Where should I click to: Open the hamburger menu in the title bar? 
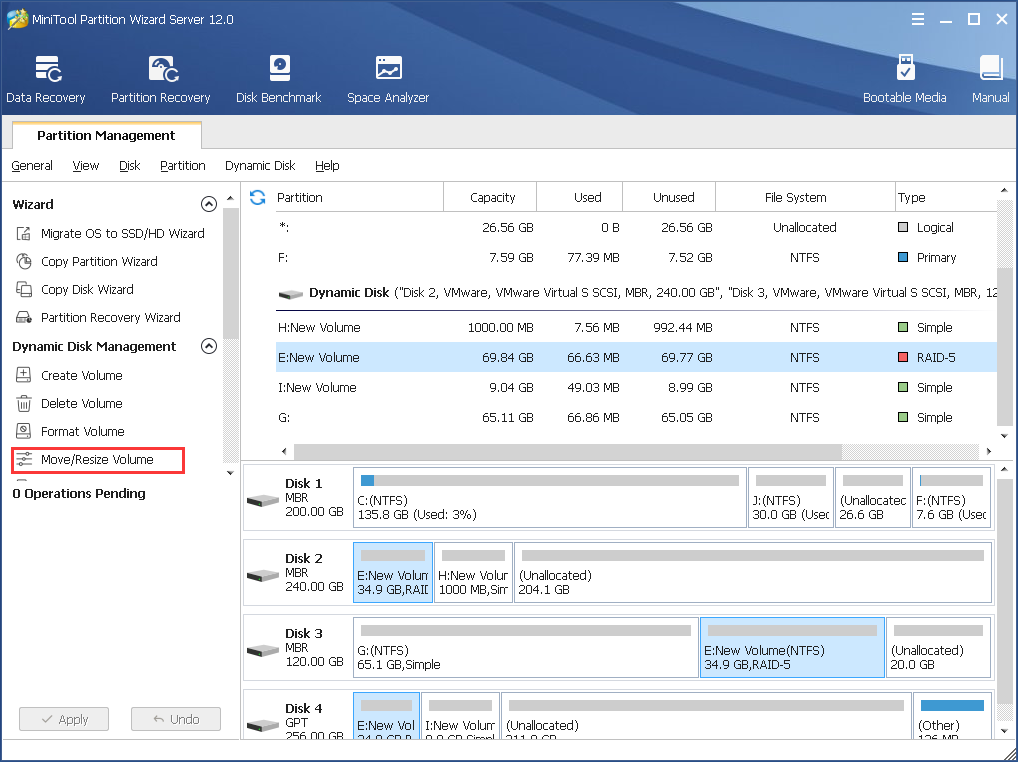coord(917,19)
